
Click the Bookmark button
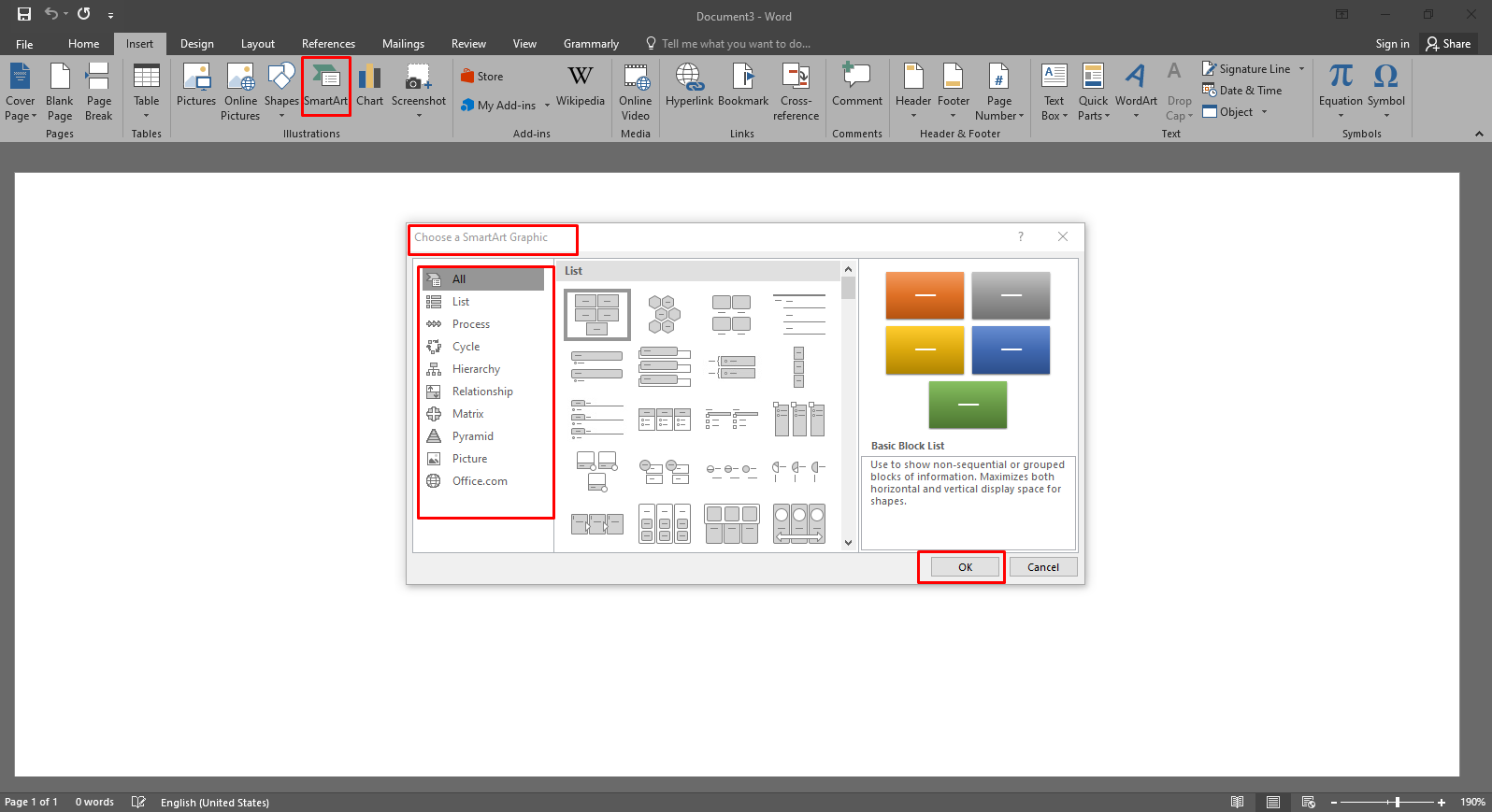[x=743, y=86]
